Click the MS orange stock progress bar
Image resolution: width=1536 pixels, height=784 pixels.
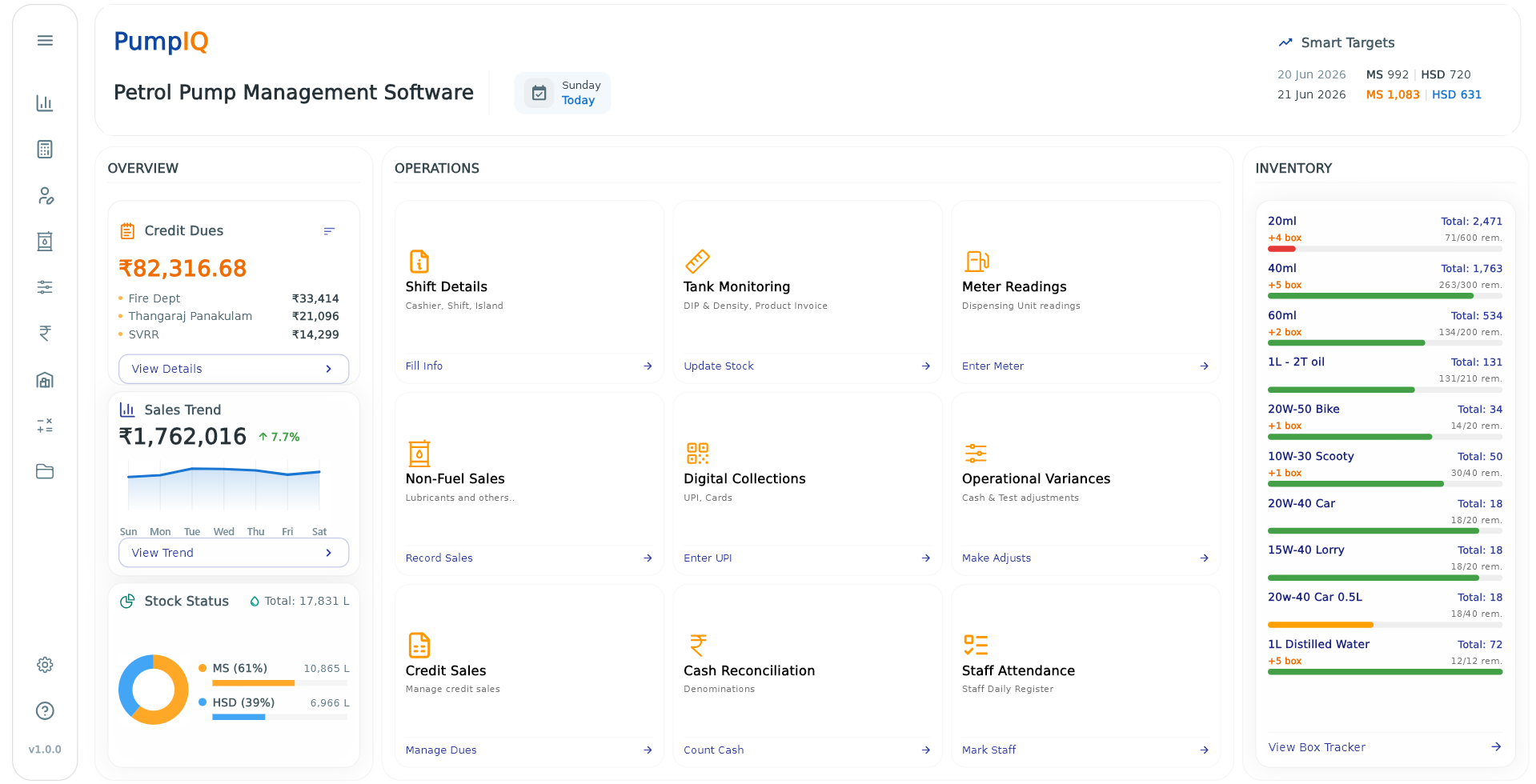280,683
